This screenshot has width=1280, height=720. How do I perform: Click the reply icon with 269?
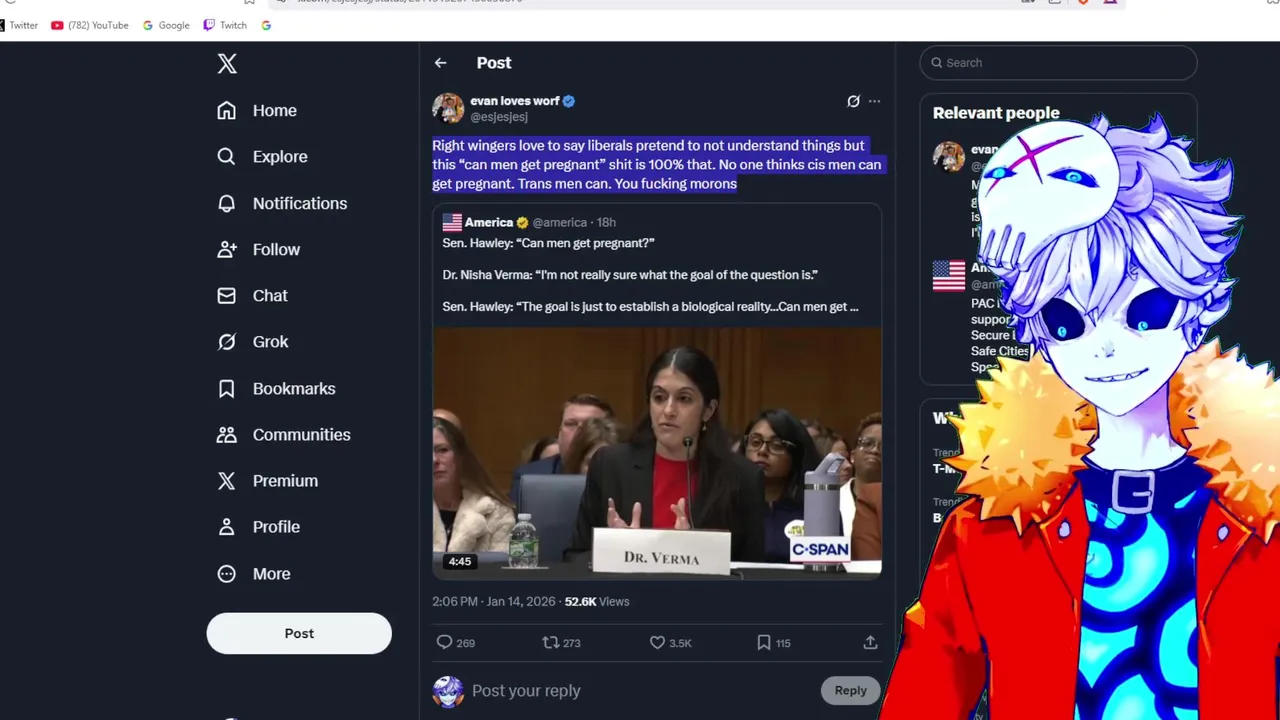445,643
